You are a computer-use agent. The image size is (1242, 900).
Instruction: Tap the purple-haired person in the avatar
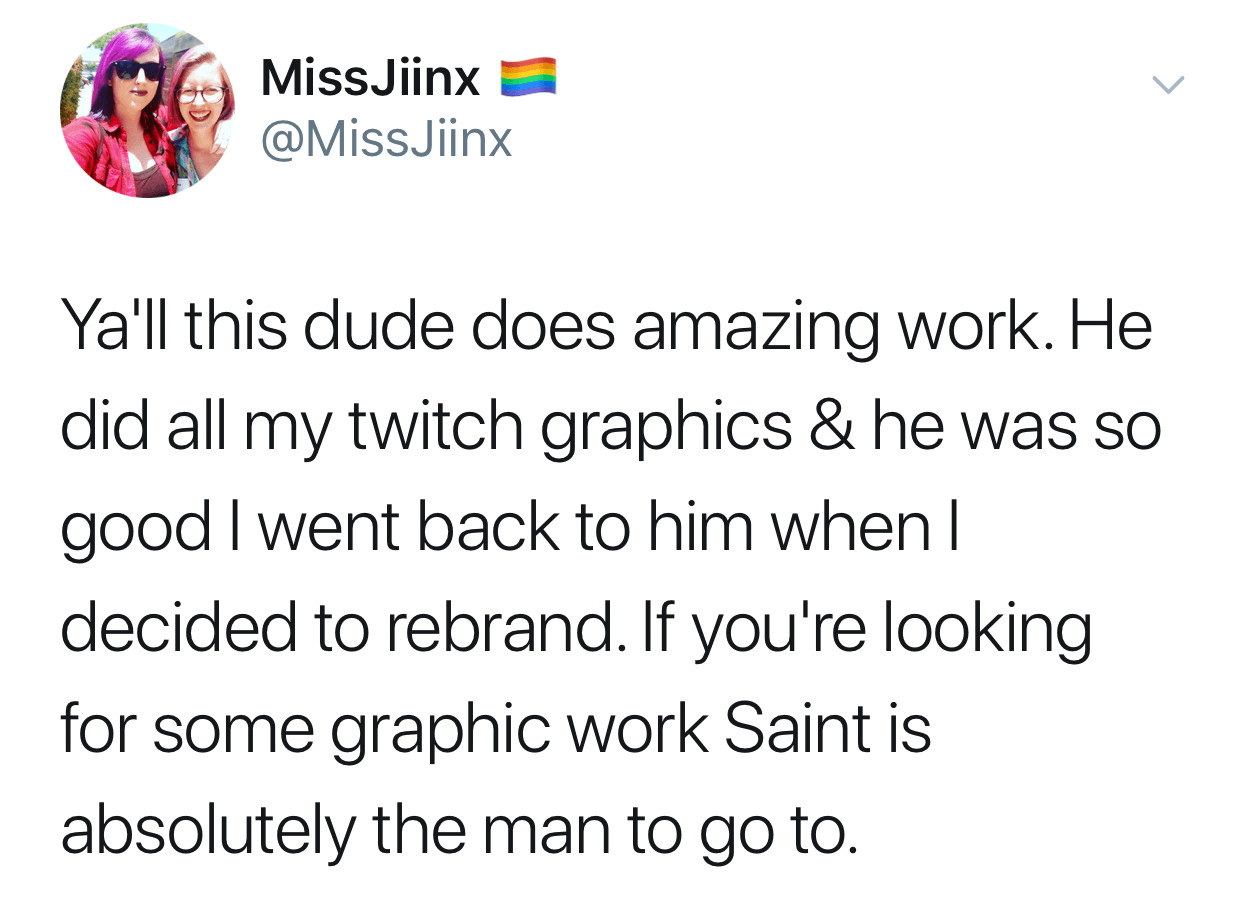pyautogui.click(x=125, y=110)
